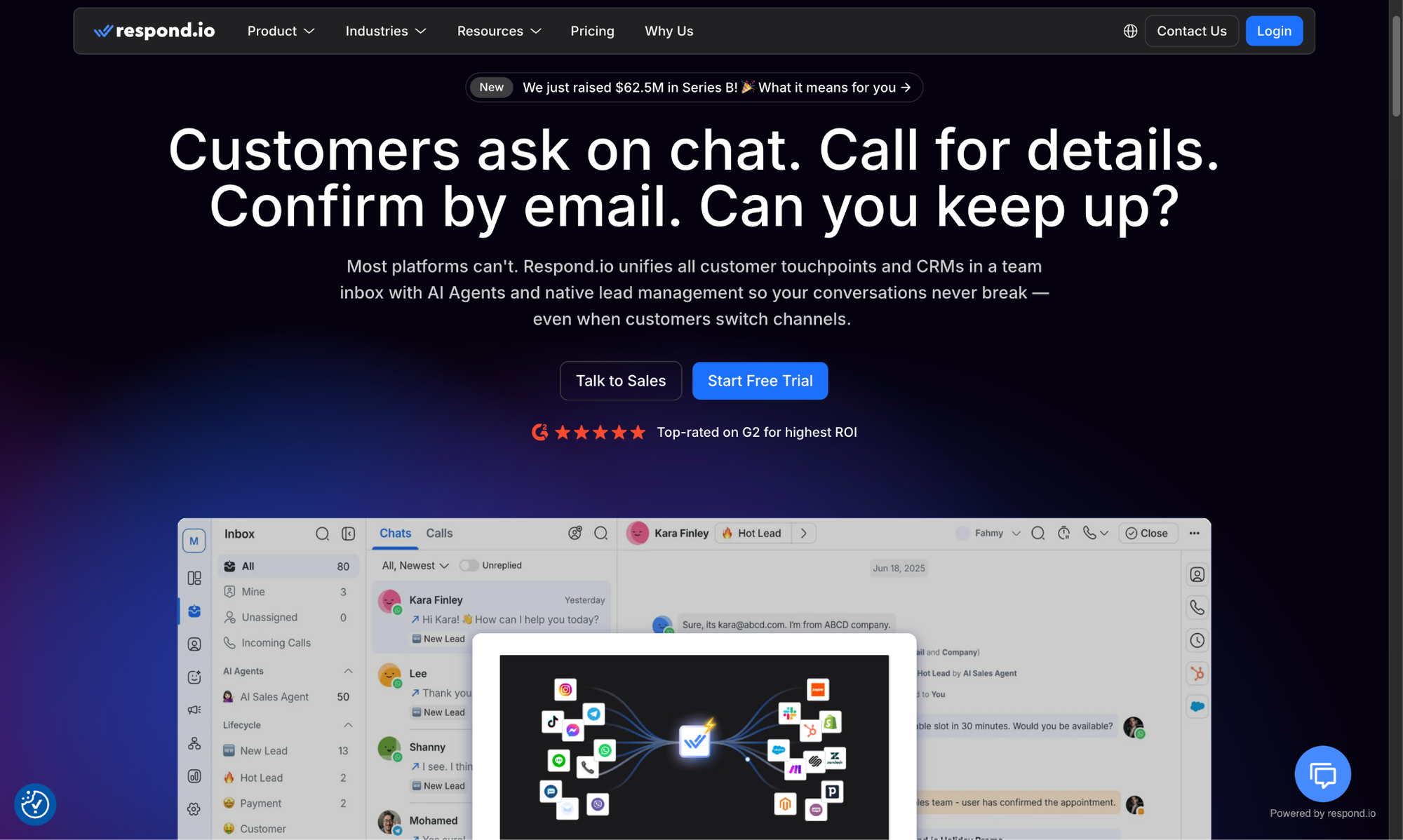Open the Series B announcement banner
The width and height of the screenshot is (1403, 840).
click(x=694, y=88)
